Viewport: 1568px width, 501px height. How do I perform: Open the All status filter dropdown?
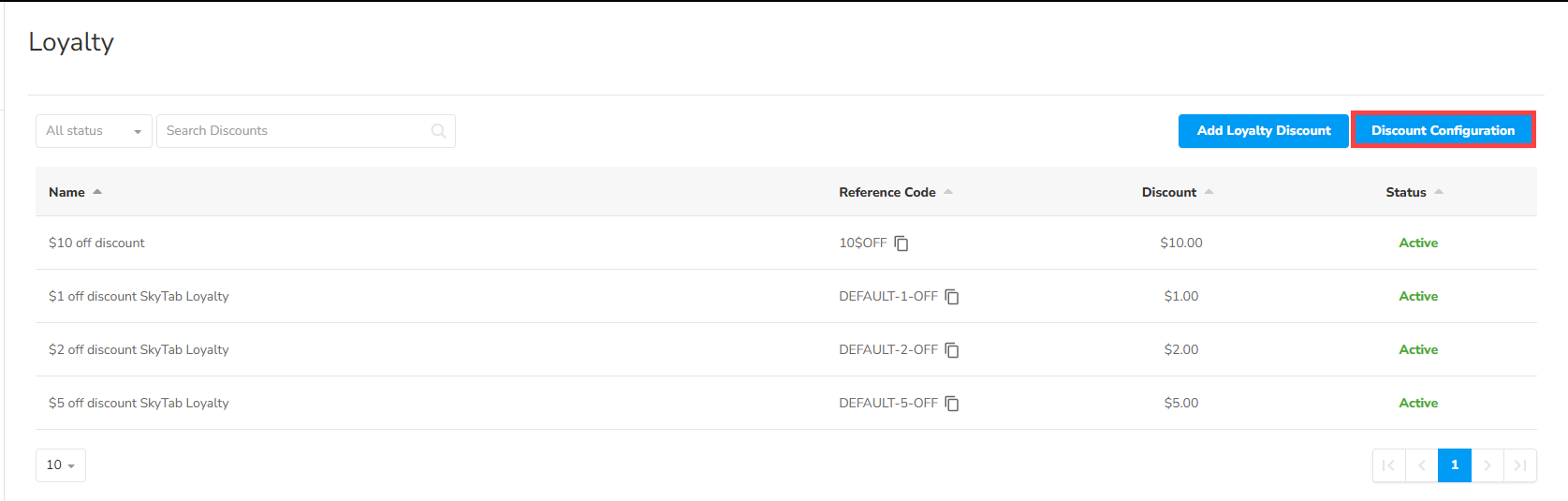(x=94, y=131)
